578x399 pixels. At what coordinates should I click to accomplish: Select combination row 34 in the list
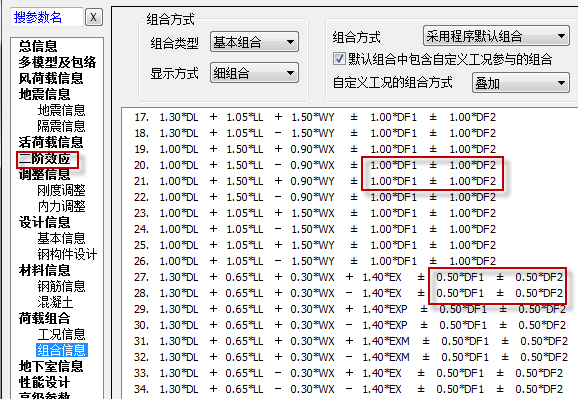point(349,389)
